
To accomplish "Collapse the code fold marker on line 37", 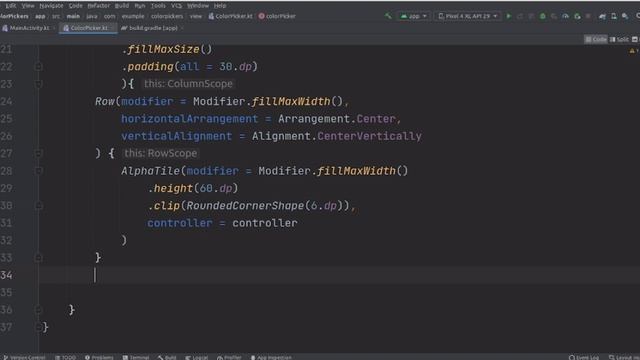I will point(38,327).
